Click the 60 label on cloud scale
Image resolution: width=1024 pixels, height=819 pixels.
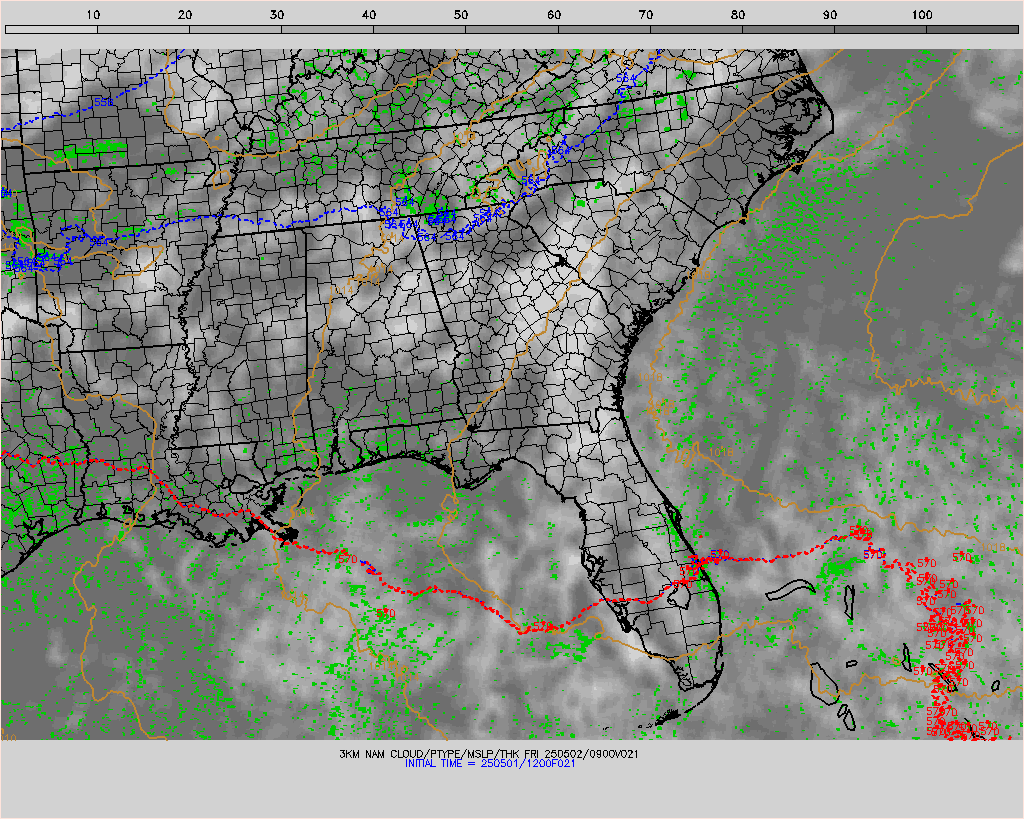pyautogui.click(x=554, y=14)
